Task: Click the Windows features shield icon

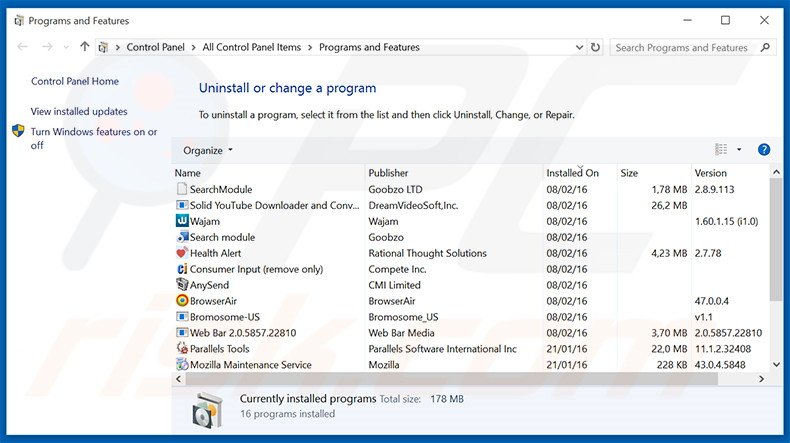Action: (x=18, y=131)
